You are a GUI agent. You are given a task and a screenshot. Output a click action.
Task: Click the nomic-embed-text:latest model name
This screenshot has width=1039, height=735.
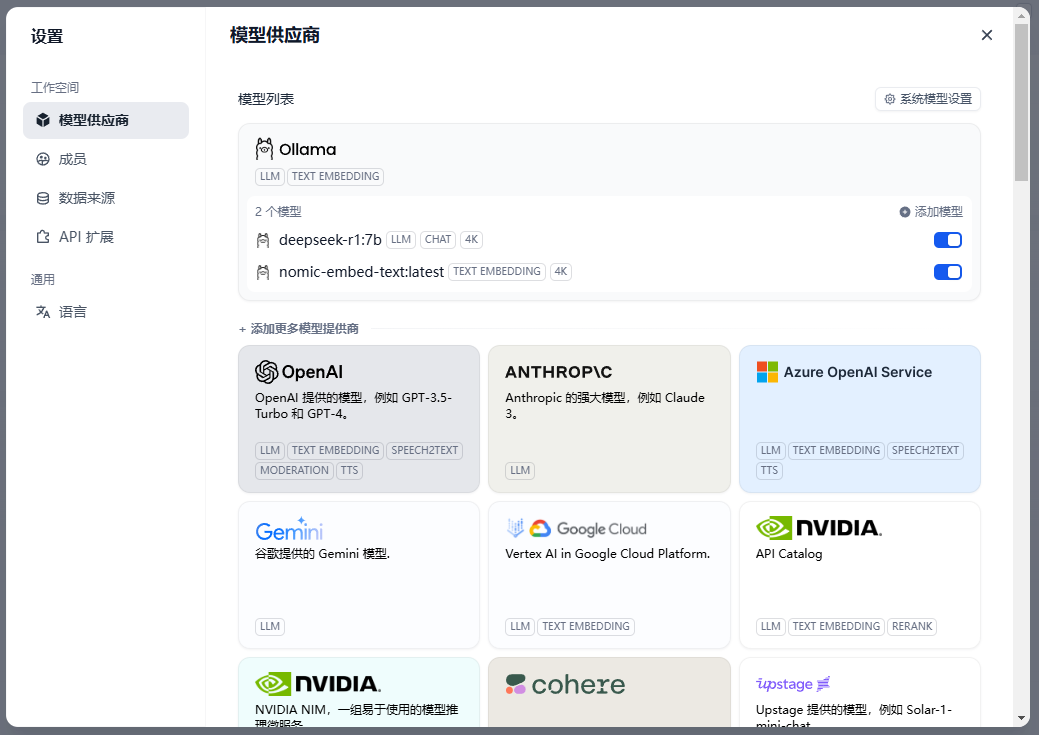(x=361, y=272)
